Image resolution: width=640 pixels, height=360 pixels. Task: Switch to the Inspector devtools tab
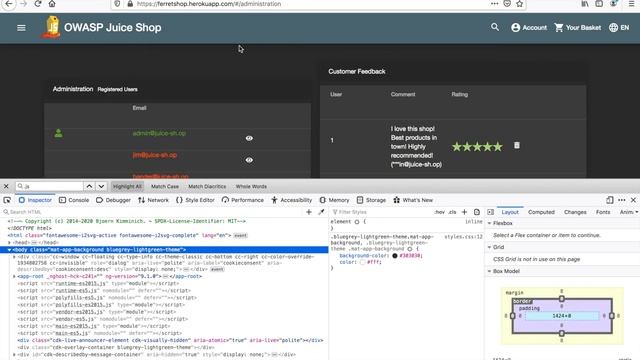(x=35, y=200)
